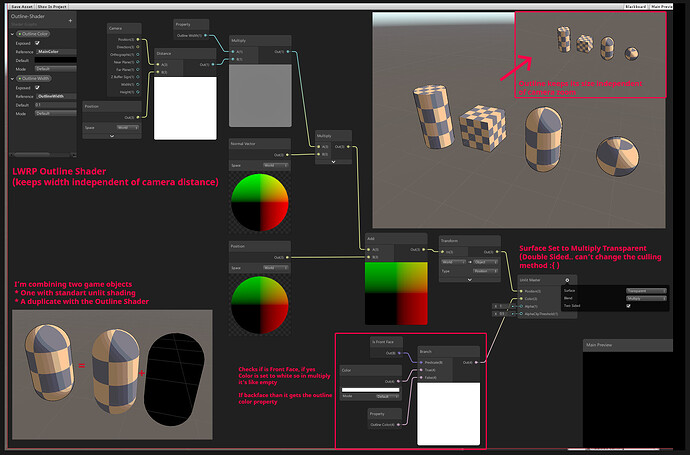Viewport: 690px width, 455px height.
Task: Toggle the Main Preview button in toolbar
Action: click(661, 7)
